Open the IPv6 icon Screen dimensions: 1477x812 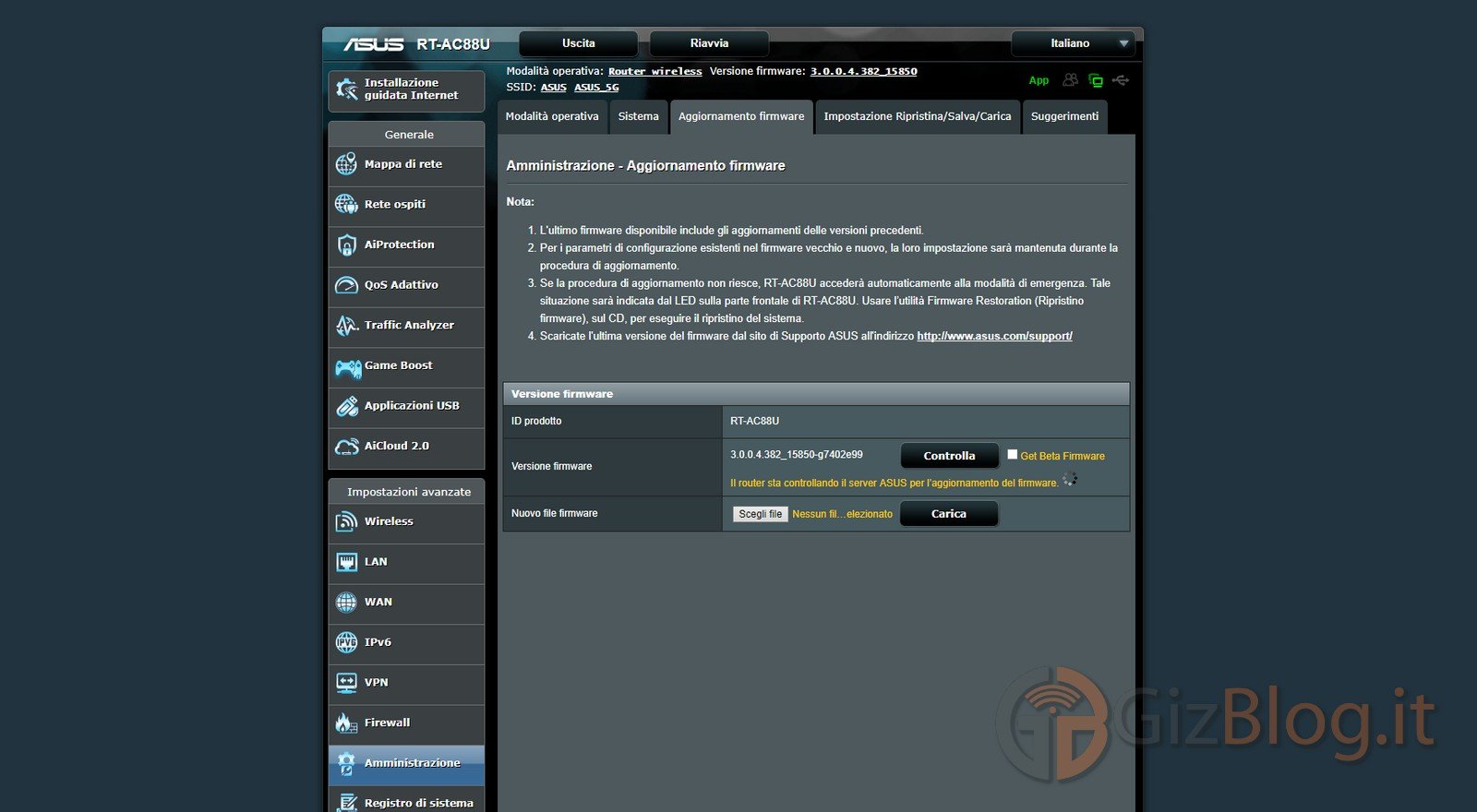(x=346, y=642)
